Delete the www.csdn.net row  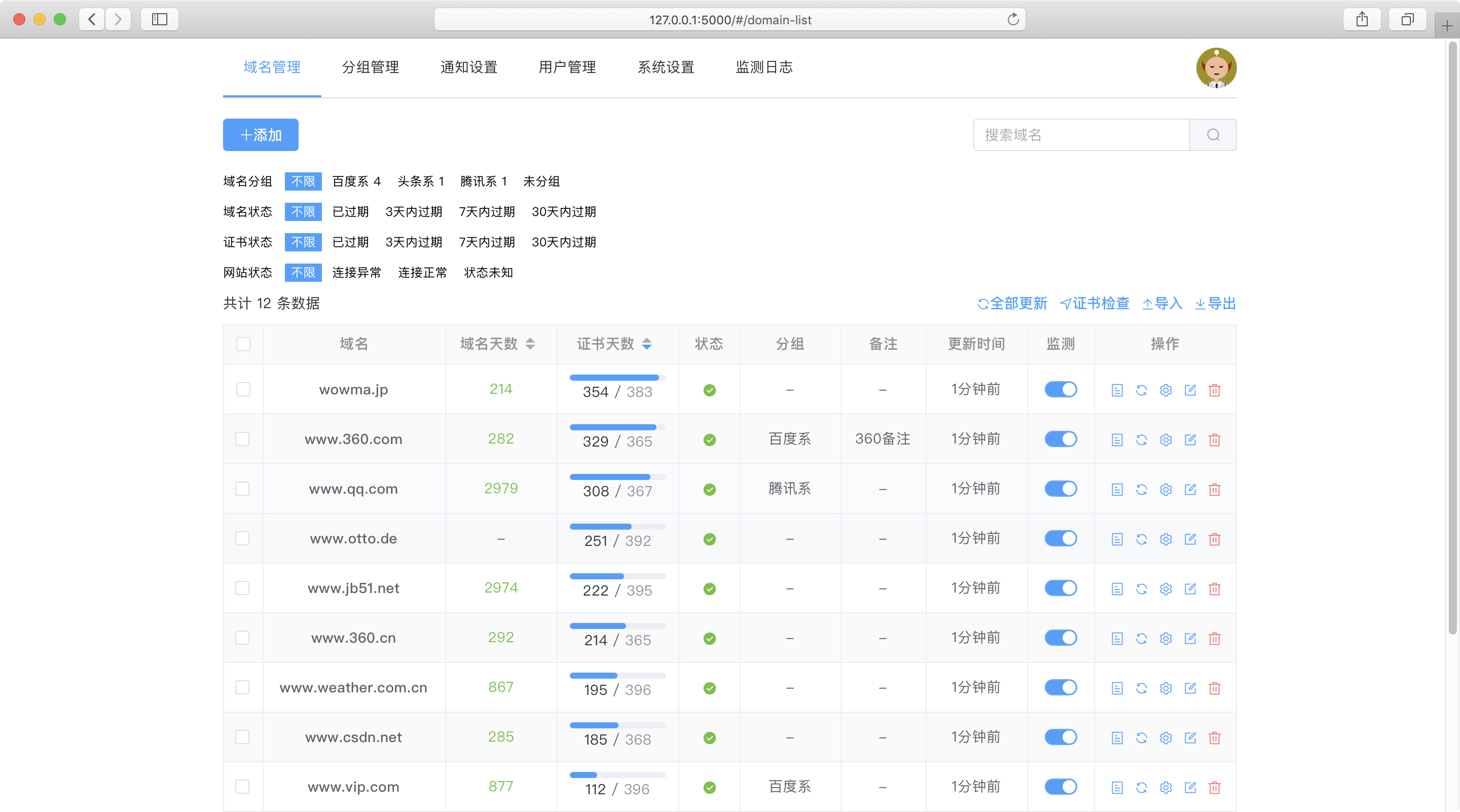(x=1214, y=738)
